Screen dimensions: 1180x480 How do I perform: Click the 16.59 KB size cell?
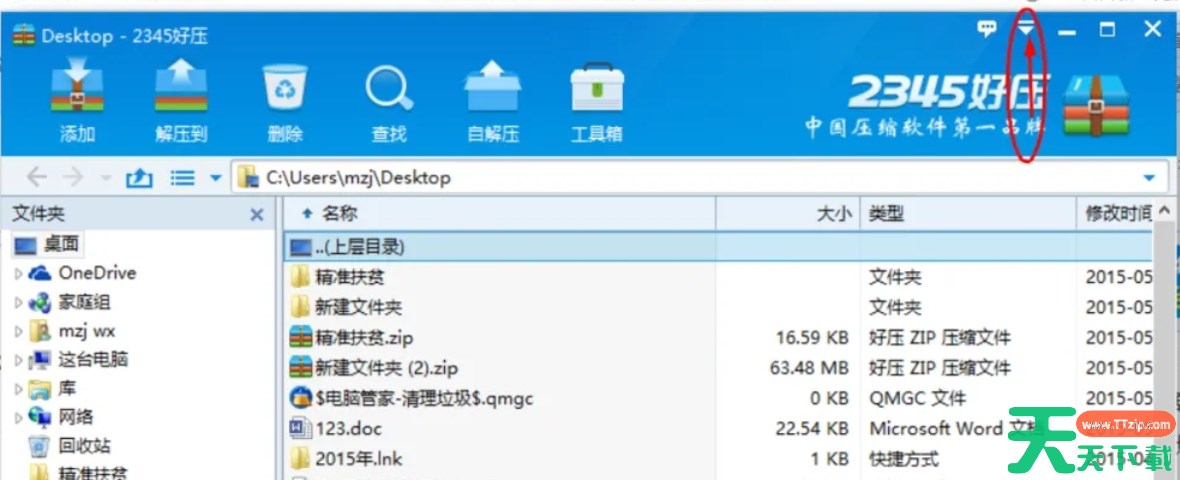813,338
